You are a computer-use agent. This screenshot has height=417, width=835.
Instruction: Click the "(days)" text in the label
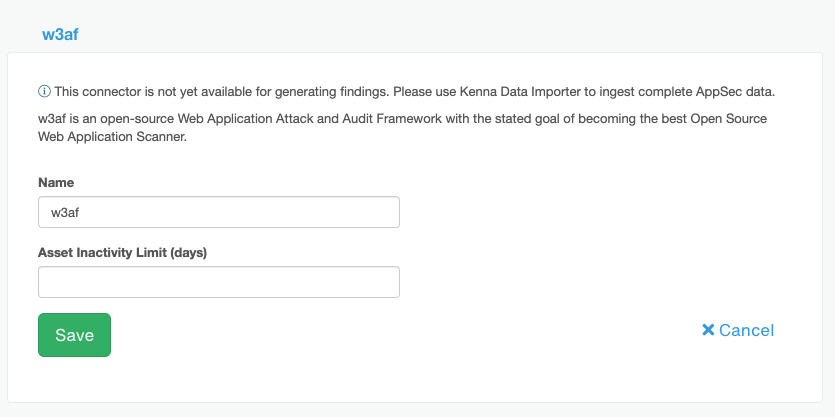188,253
